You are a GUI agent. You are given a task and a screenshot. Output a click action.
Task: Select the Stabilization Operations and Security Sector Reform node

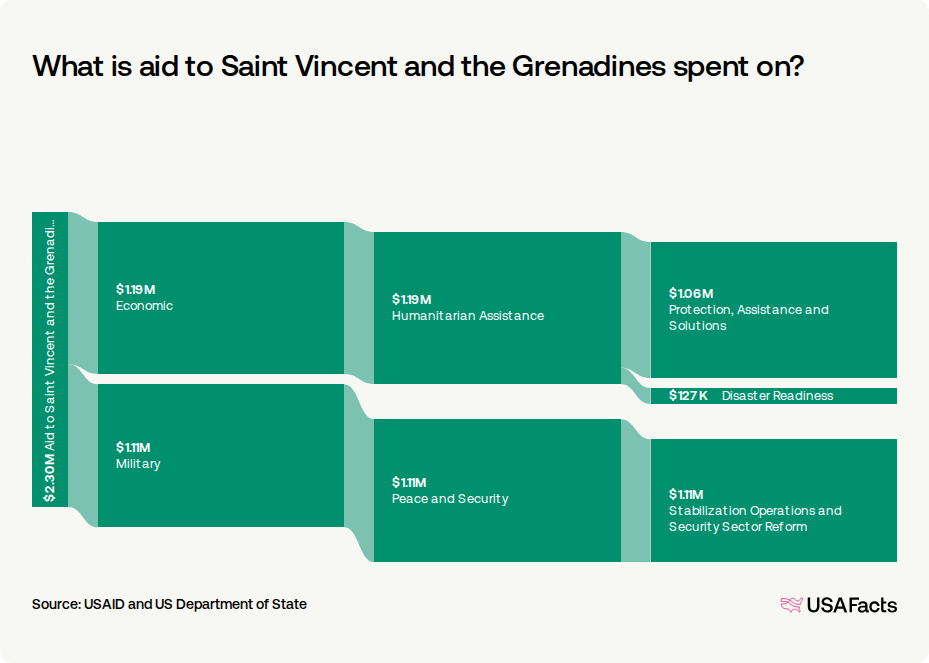[x=775, y=500]
